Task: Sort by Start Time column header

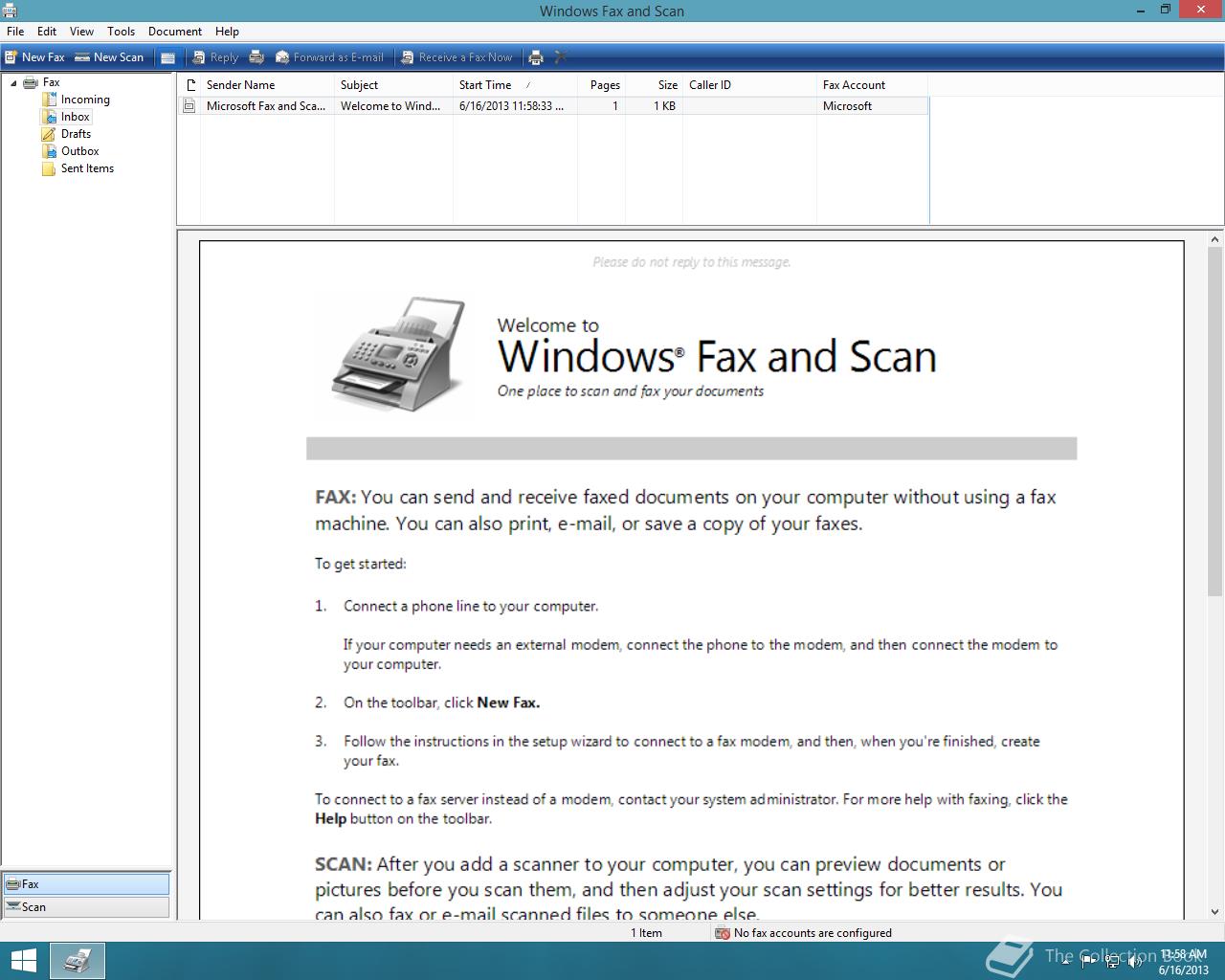Action: pyautogui.click(x=515, y=85)
